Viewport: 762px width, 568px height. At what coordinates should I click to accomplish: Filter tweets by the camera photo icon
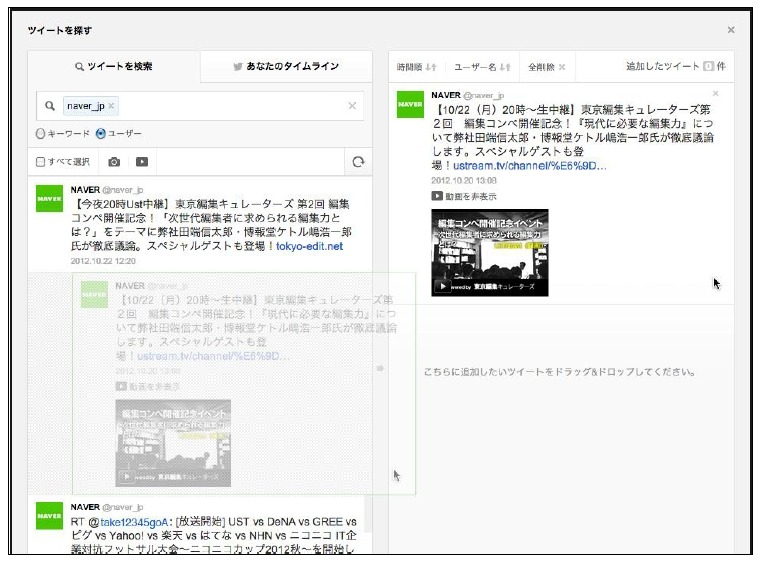tap(114, 162)
